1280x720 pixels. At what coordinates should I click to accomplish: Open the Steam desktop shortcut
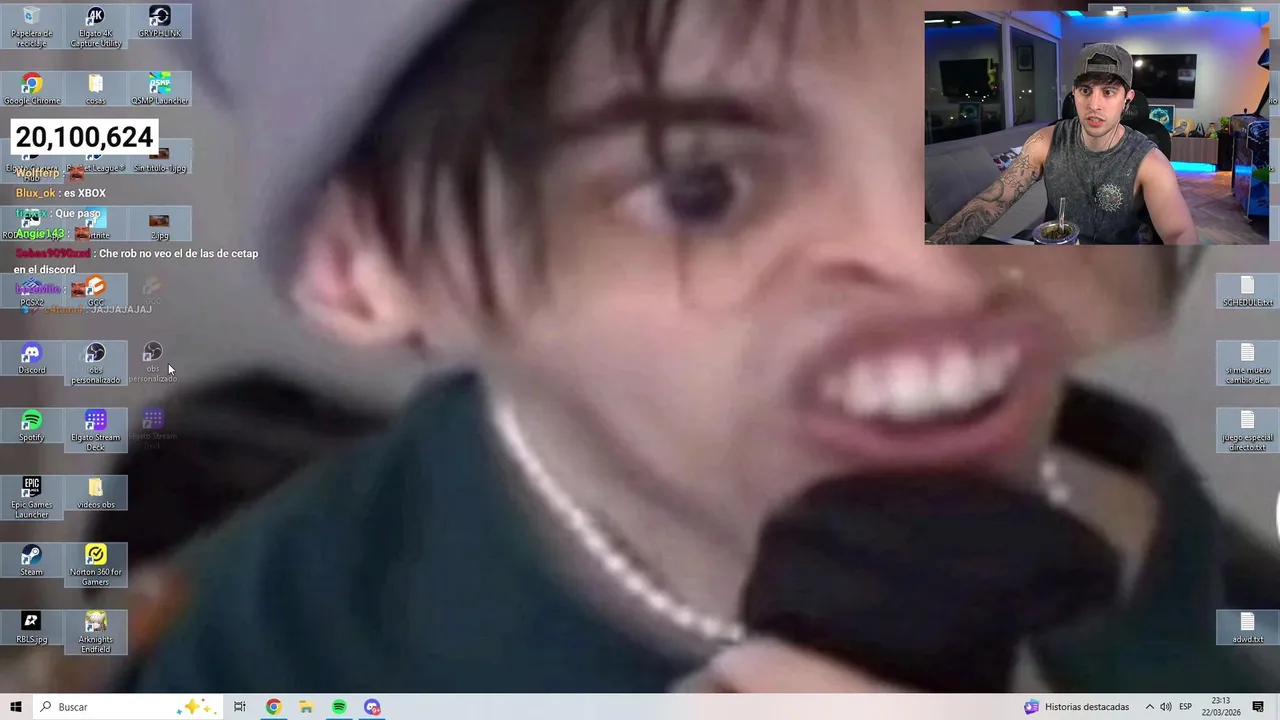[x=32, y=561]
